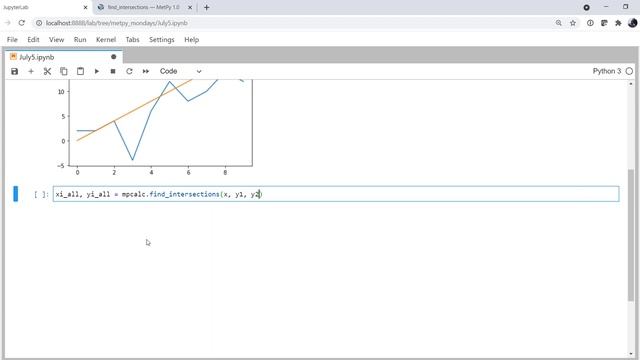The width and height of the screenshot is (640, 360).
Task: Cut selected cells with scissors icon
Action: pyautogui.click(x=47, y=71)
